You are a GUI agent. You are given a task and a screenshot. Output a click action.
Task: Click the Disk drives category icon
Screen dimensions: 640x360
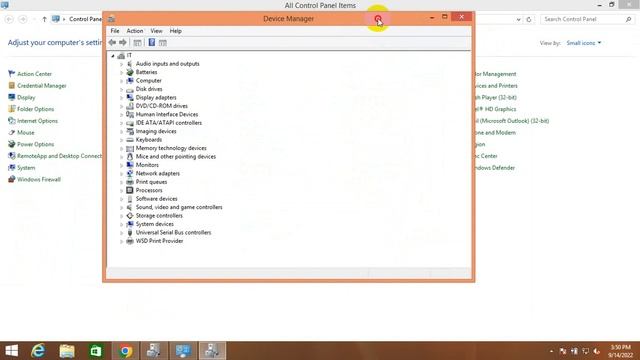pos(130,89)
